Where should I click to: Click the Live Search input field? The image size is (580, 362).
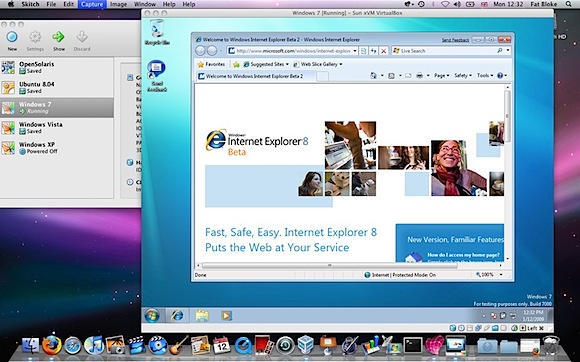[447, 51]
